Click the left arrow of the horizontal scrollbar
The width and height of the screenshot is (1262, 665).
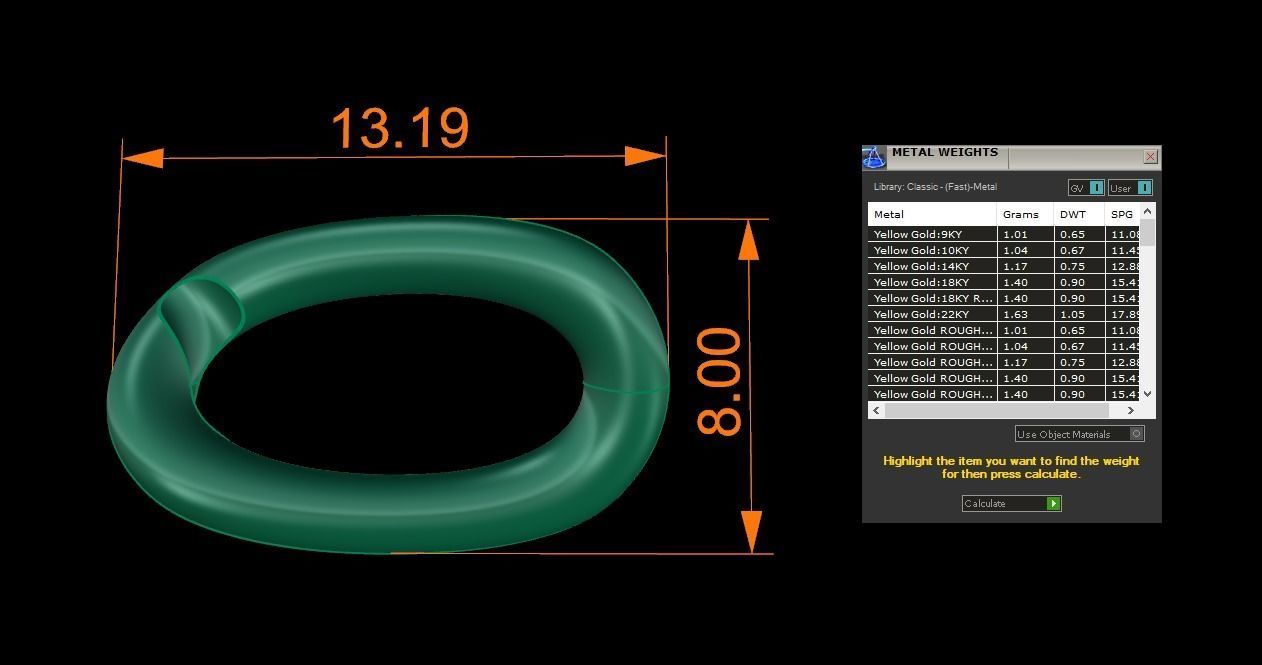(876, 410)
